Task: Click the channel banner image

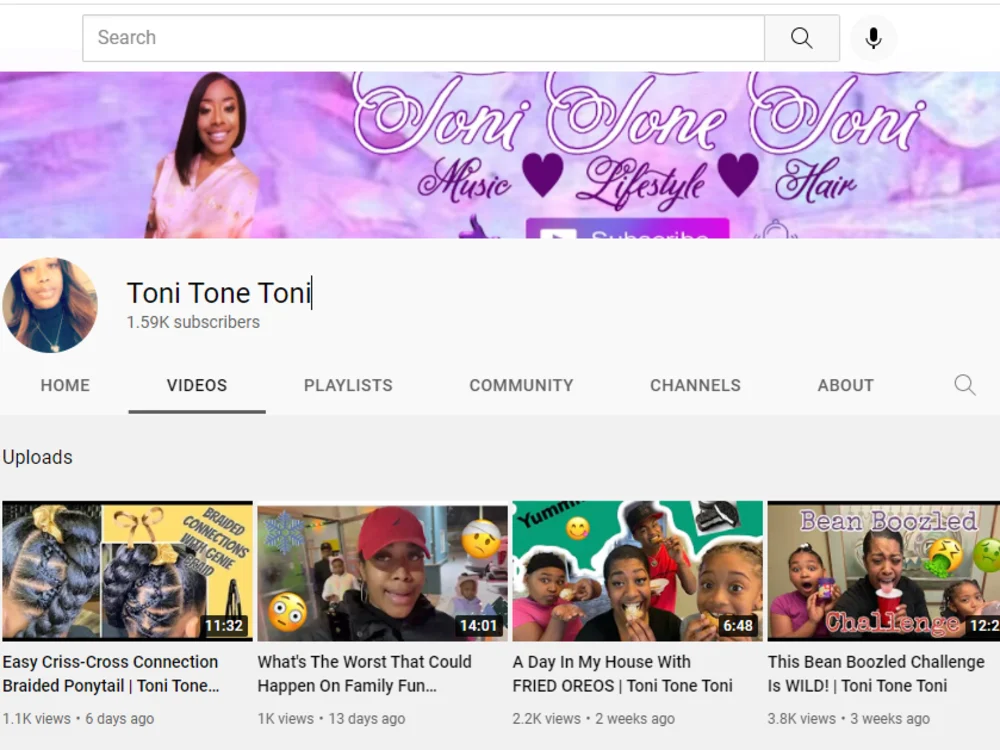Action: 500,155
